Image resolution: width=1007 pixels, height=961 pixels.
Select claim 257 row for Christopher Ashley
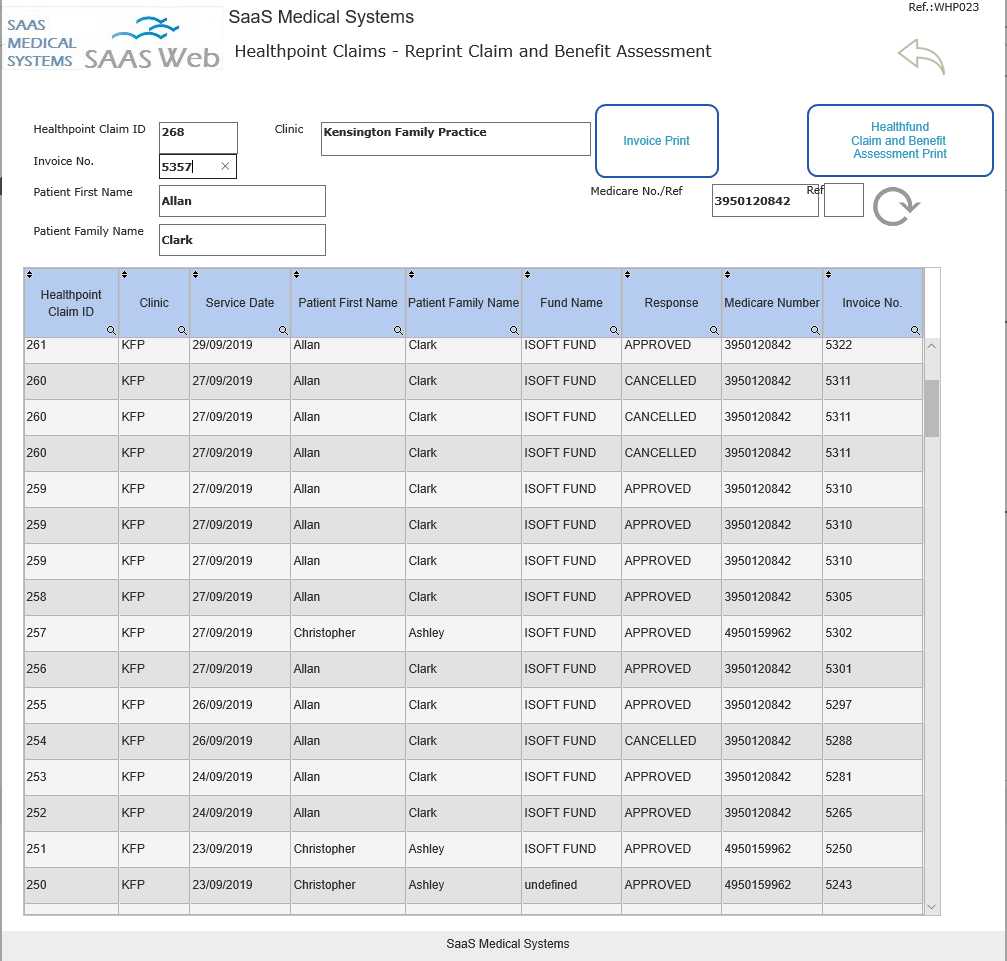point(473,633)
